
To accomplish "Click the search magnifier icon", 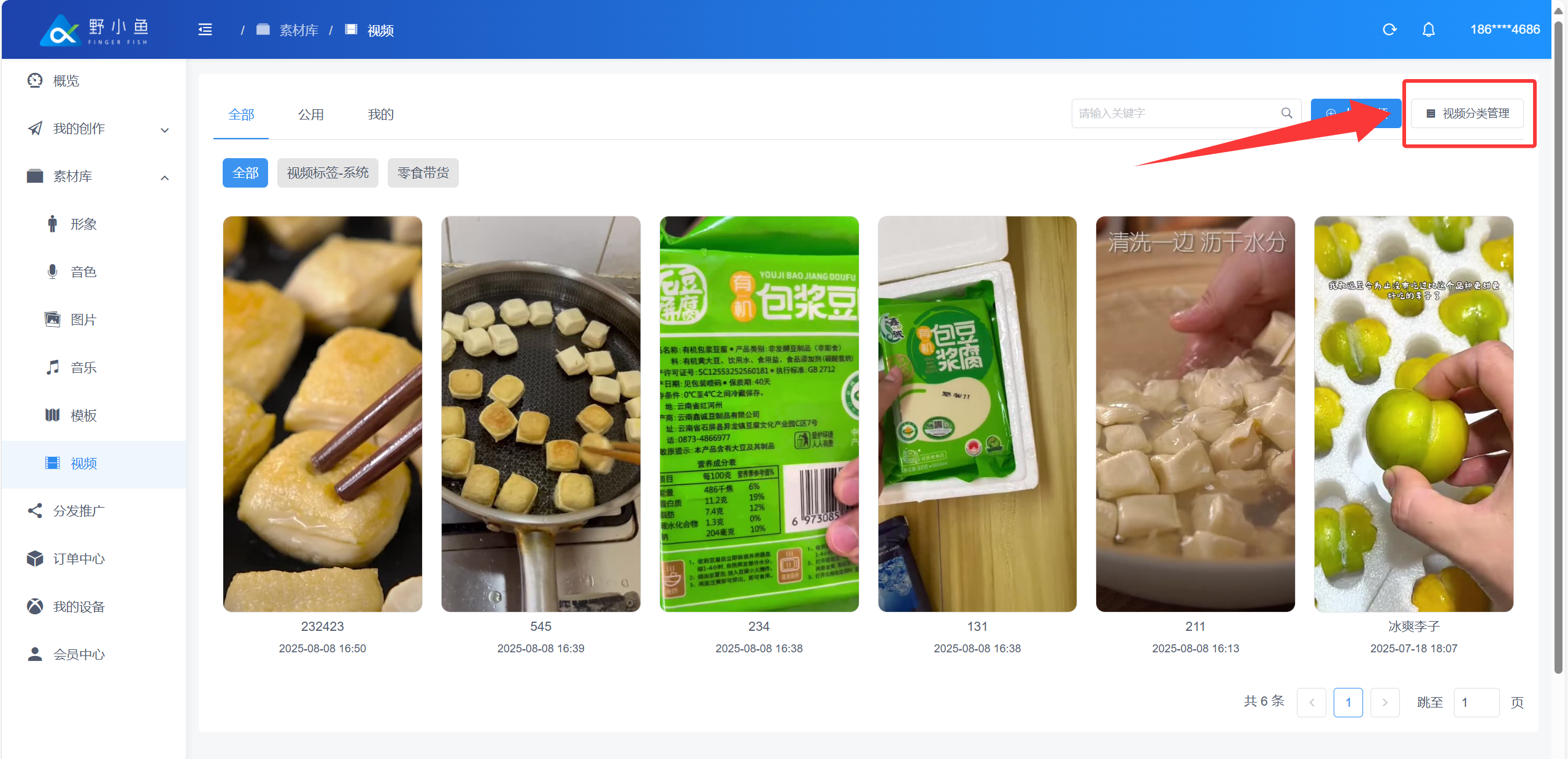I will [x=1286, y=113].
